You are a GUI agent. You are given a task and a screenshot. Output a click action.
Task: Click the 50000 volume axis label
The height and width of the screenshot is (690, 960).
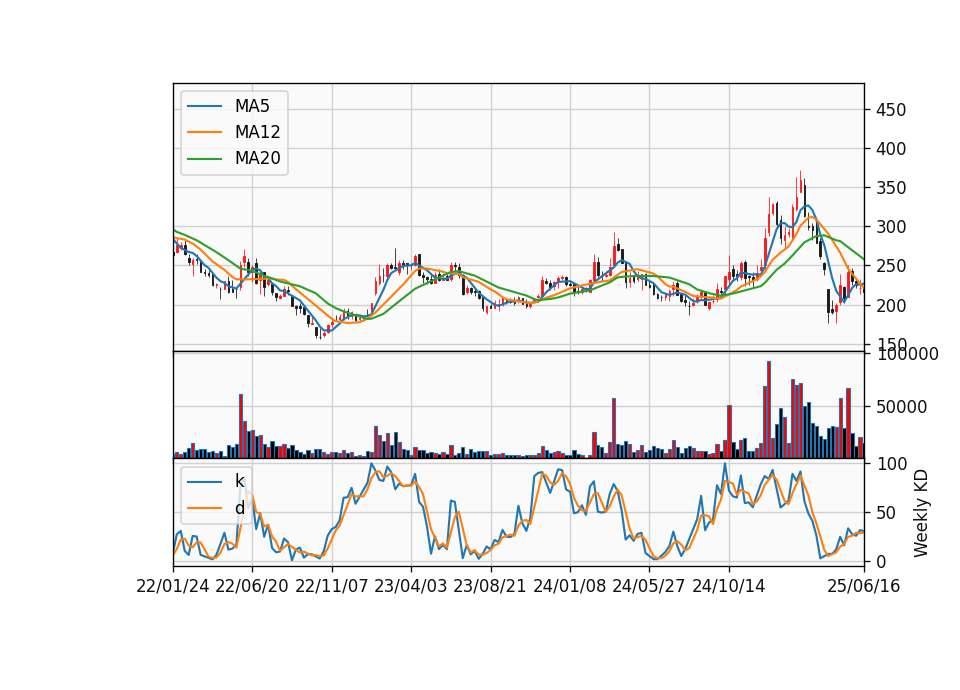point(901,407)
